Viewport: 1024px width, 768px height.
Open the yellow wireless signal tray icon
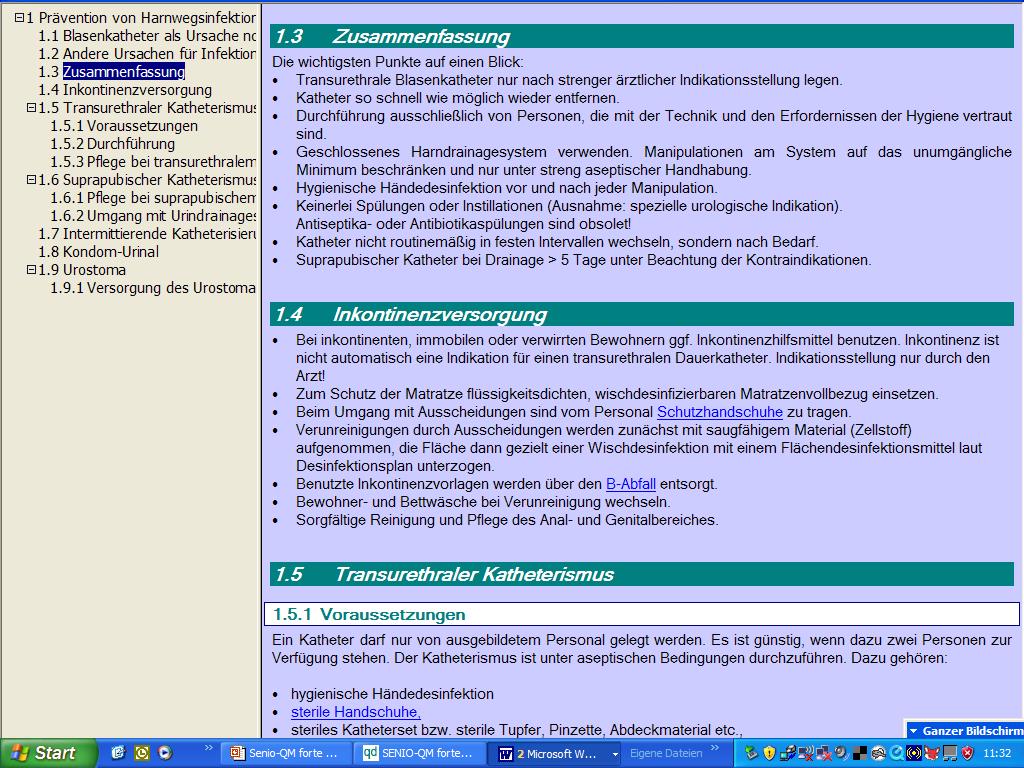point(914,753)
